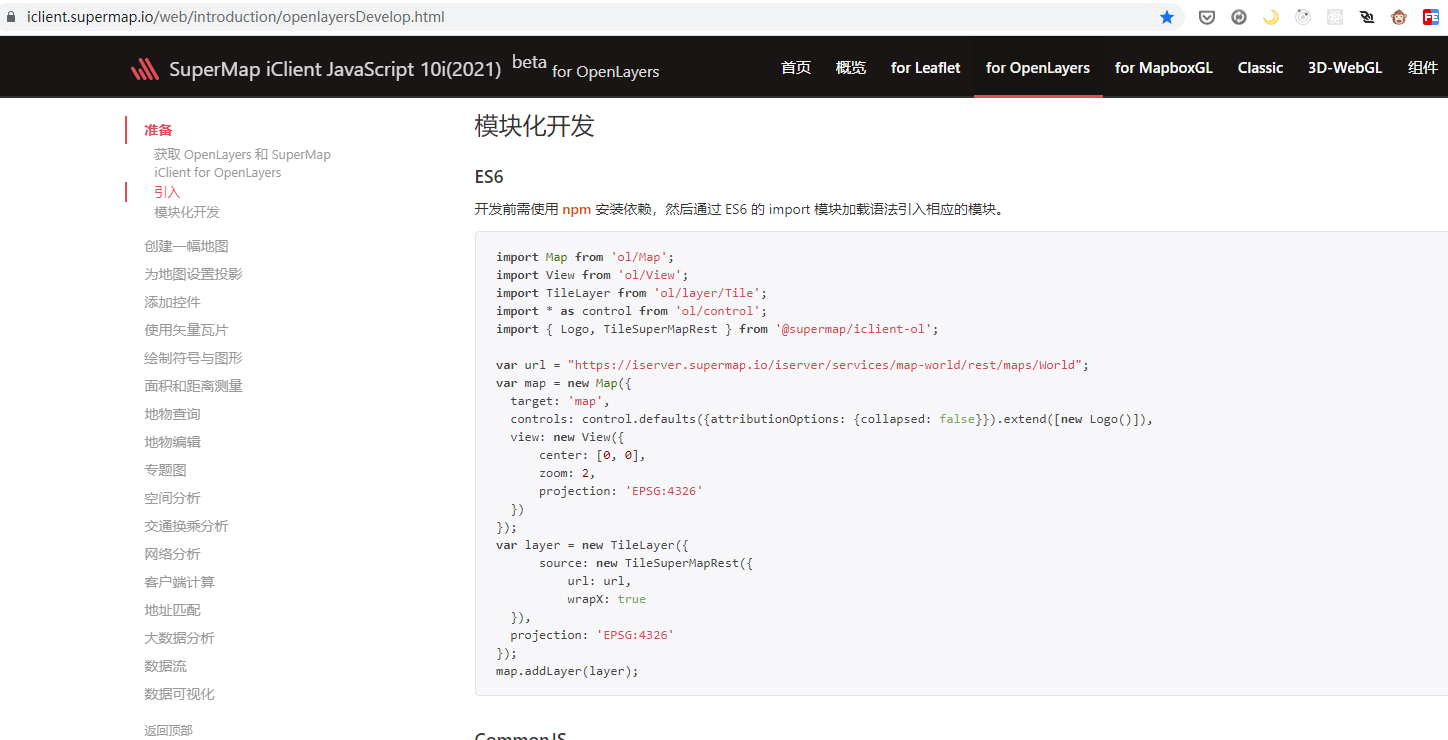Image resolution: width=1448 pixels, height=740 pixels.
Task: Go to the 3D-WebGL nav tab
Action: (x=1345, y=68)
